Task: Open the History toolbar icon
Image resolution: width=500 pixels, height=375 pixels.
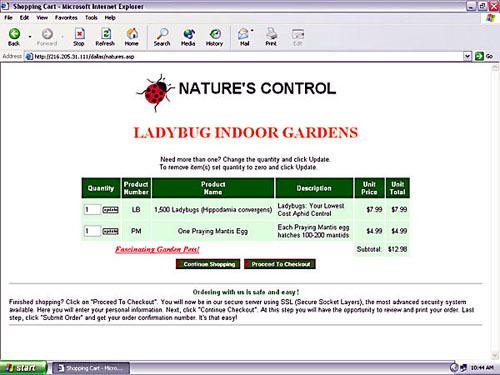Action: click(x=215, y=34)
